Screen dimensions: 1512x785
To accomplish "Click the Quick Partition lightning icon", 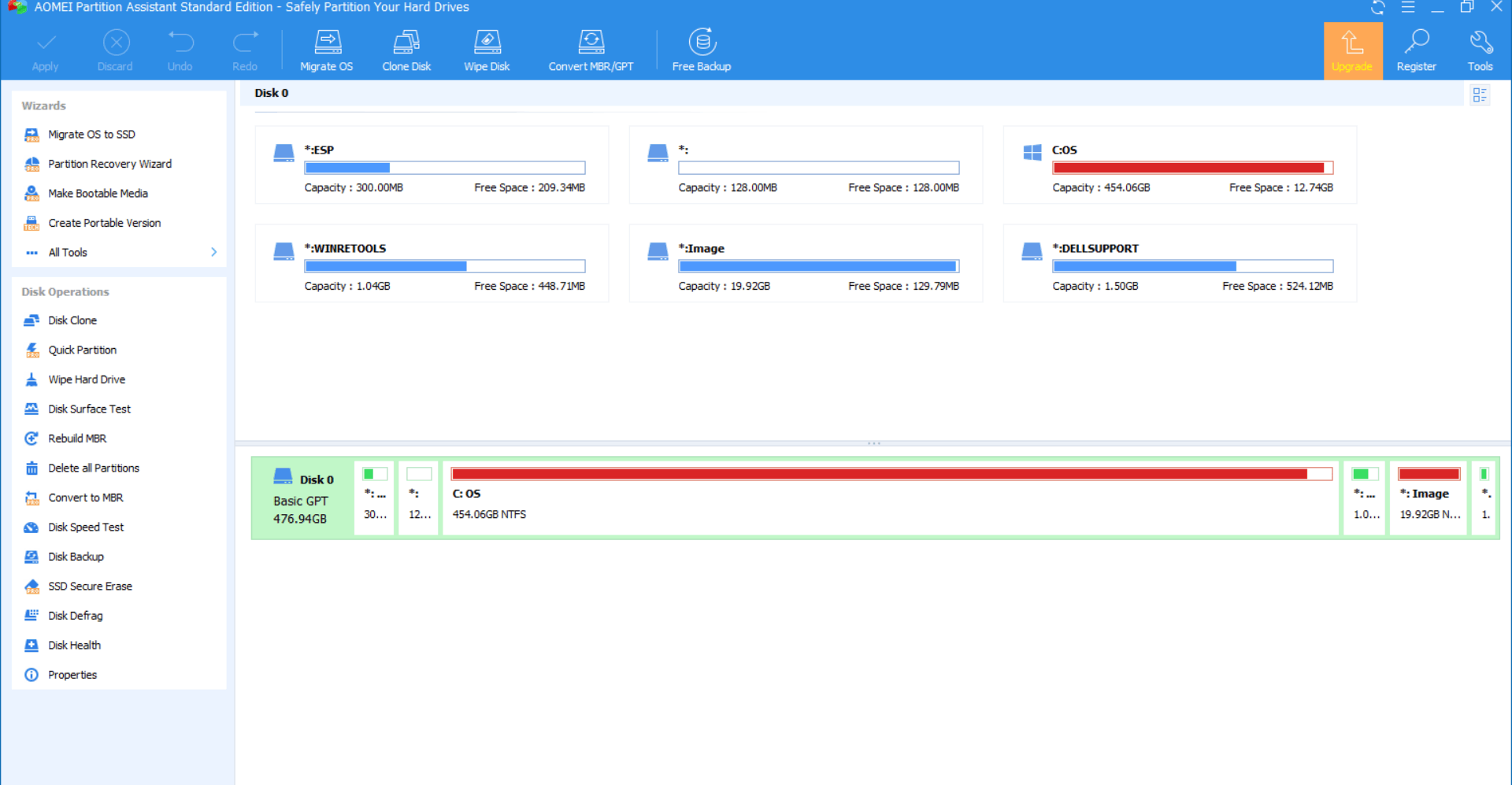I will tap(31, 350).
